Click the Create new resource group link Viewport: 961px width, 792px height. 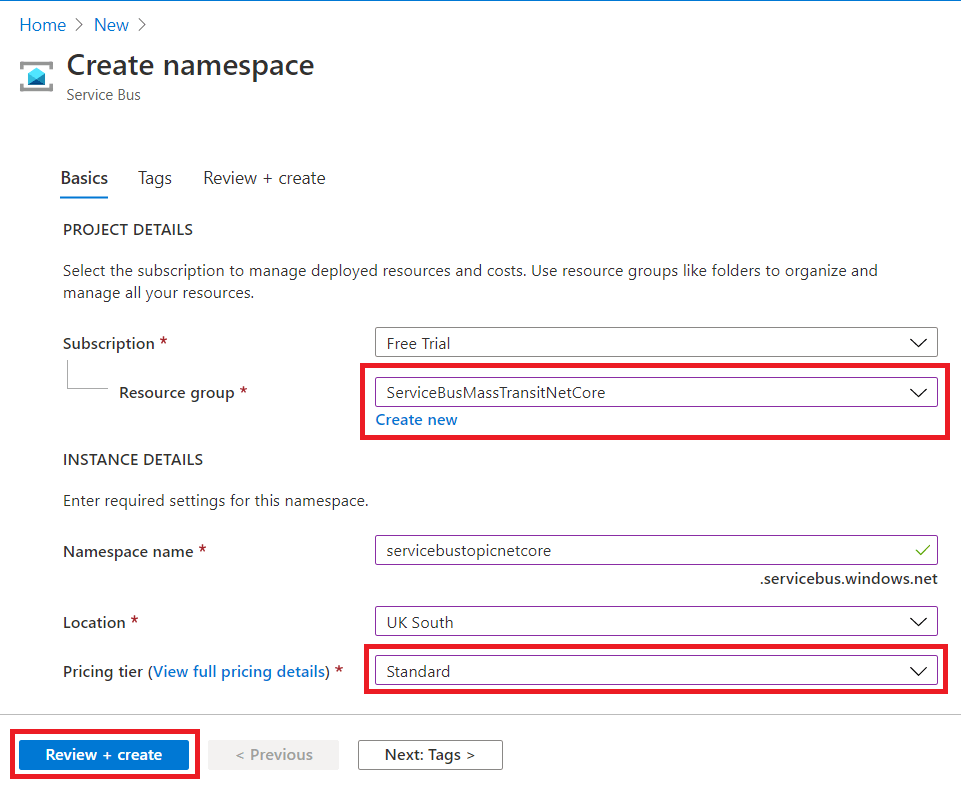click(x=416, y=420)
